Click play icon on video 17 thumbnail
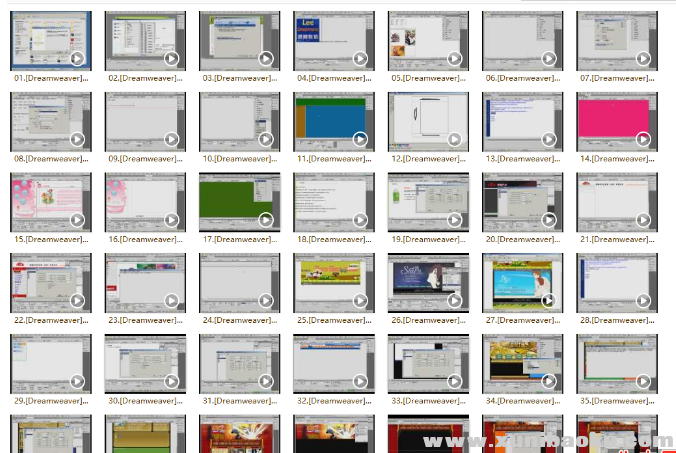Screen dimensions: 676x453 [x=266, y=220]
